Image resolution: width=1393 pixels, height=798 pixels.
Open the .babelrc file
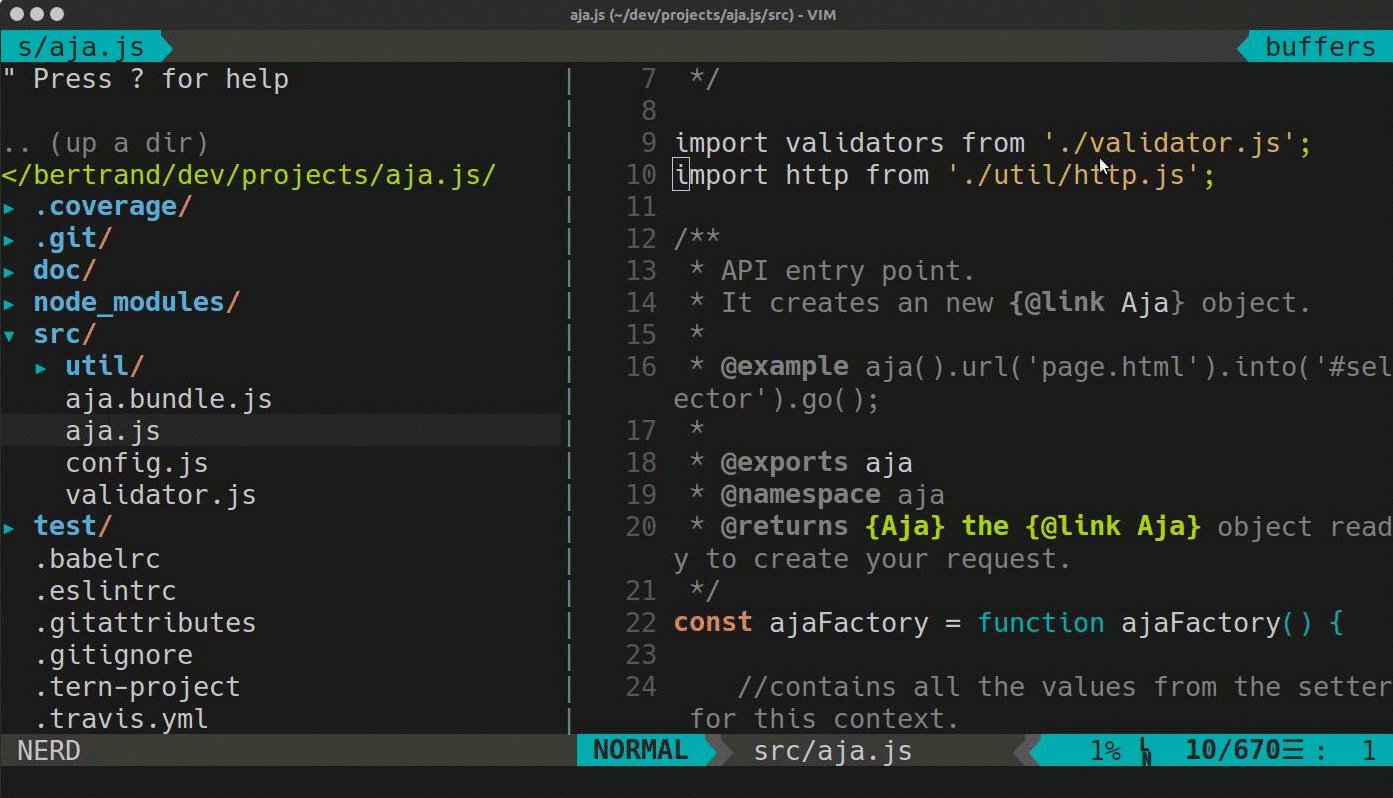97,559
